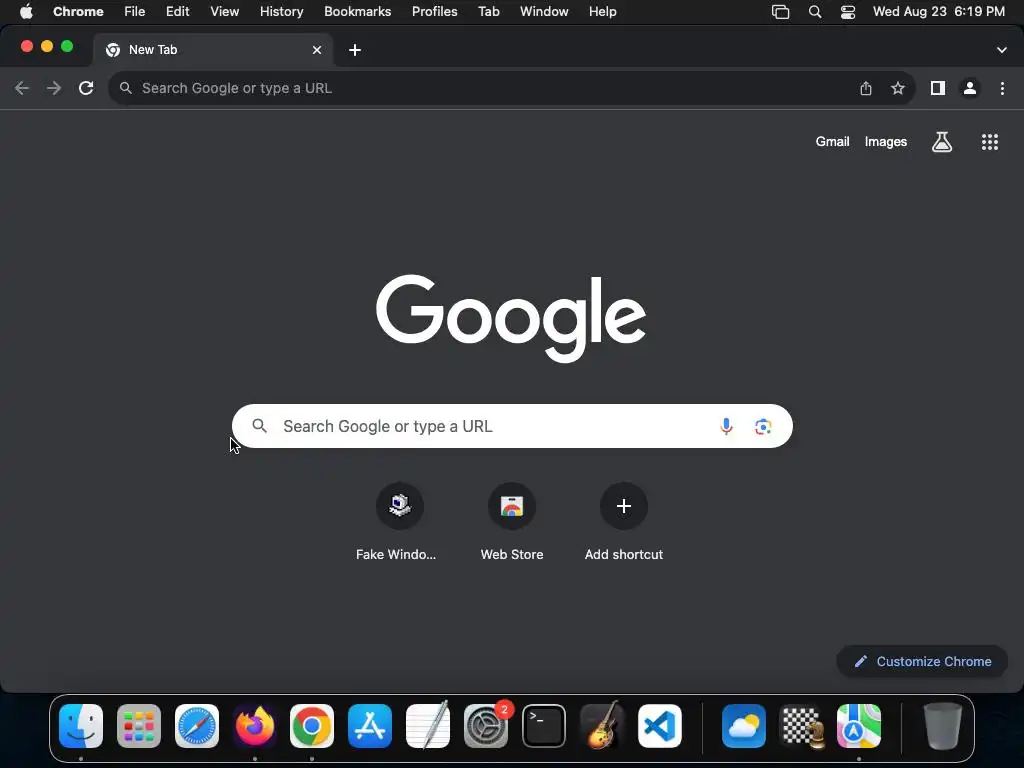Open the Images link
The width and height of the screenshot is (1024, 768).
coord(886,142)
